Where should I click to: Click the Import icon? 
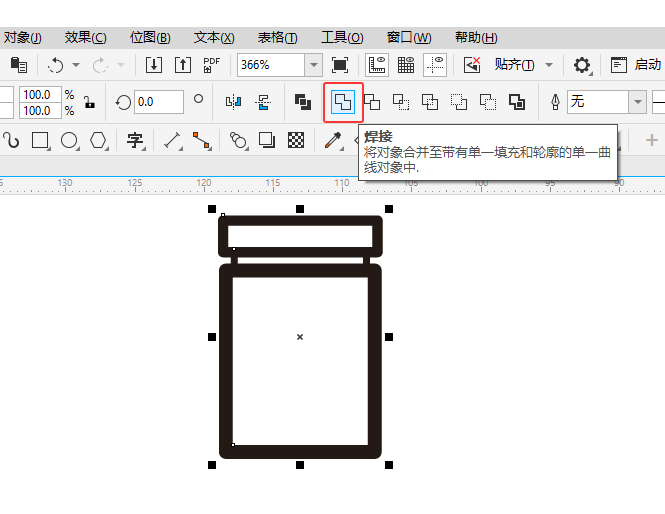tap(154, 65)
